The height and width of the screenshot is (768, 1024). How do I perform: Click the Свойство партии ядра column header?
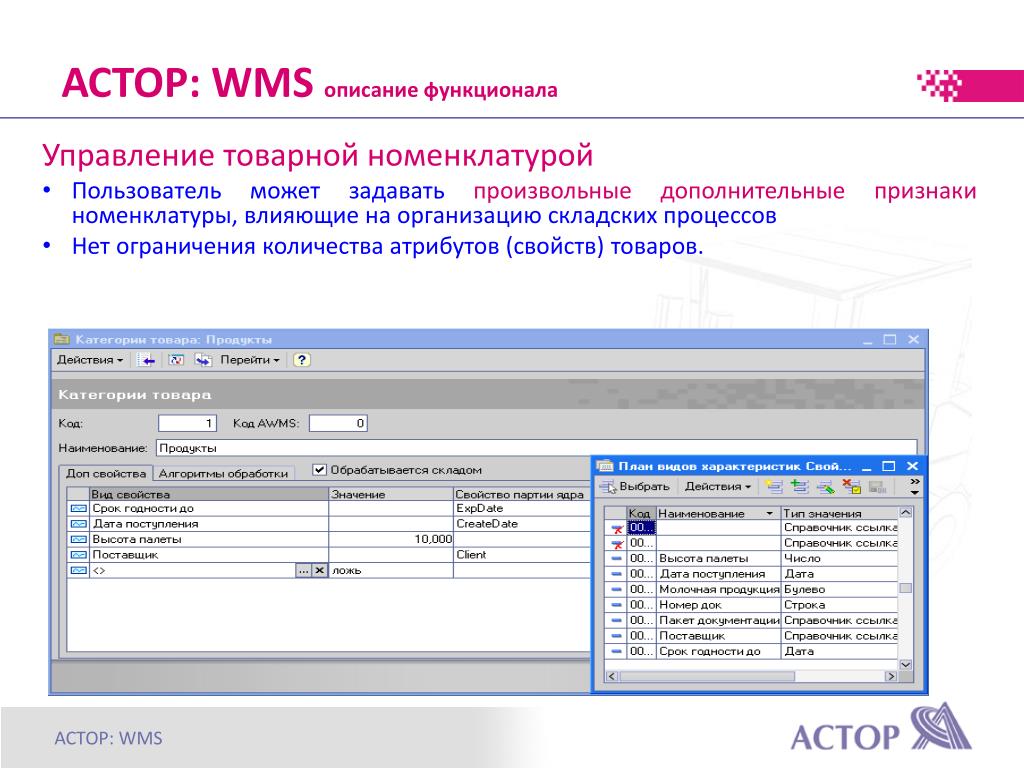click(521, 494)
